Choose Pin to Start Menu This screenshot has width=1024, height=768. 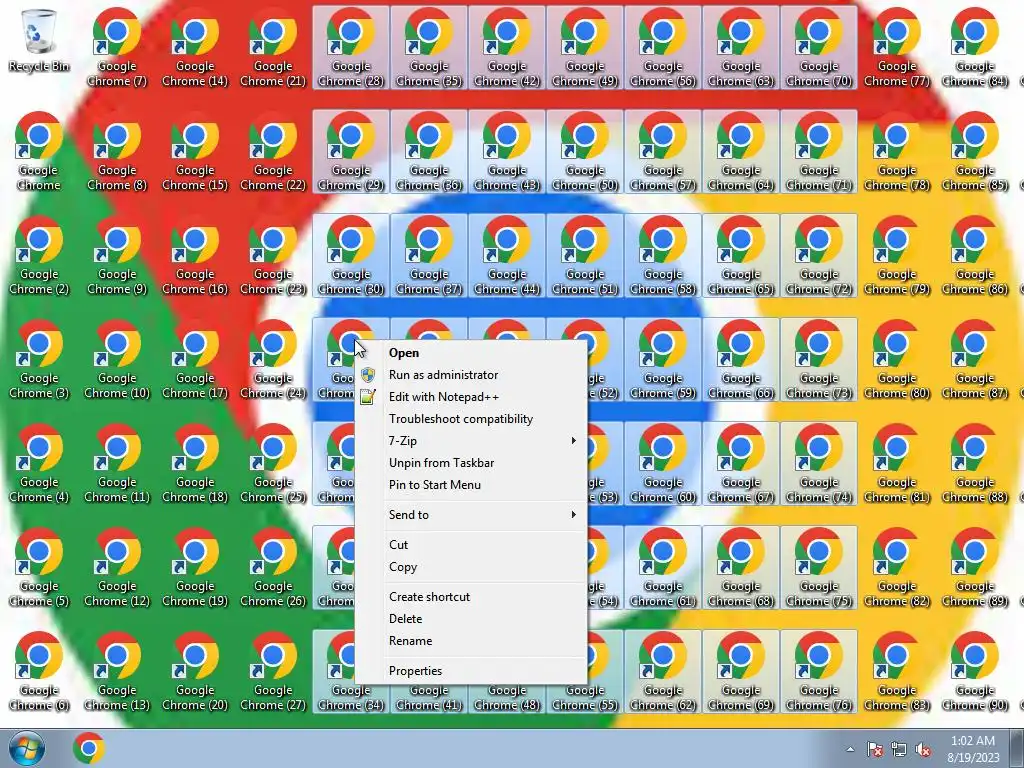[x=470, y=485]
